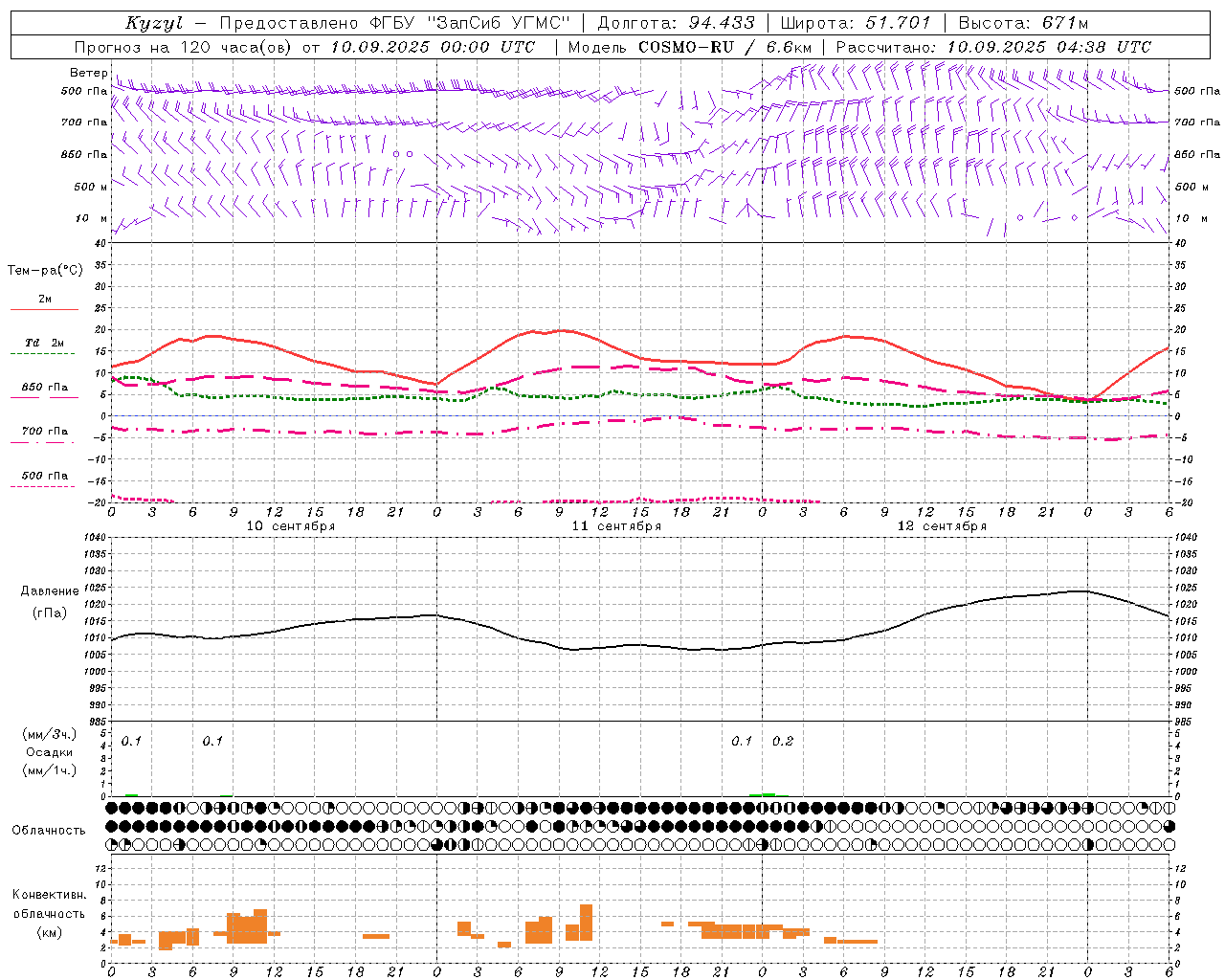Click the (км) unit under convective cloudiness
This screenshot has width=1225, height=980.
49,931
